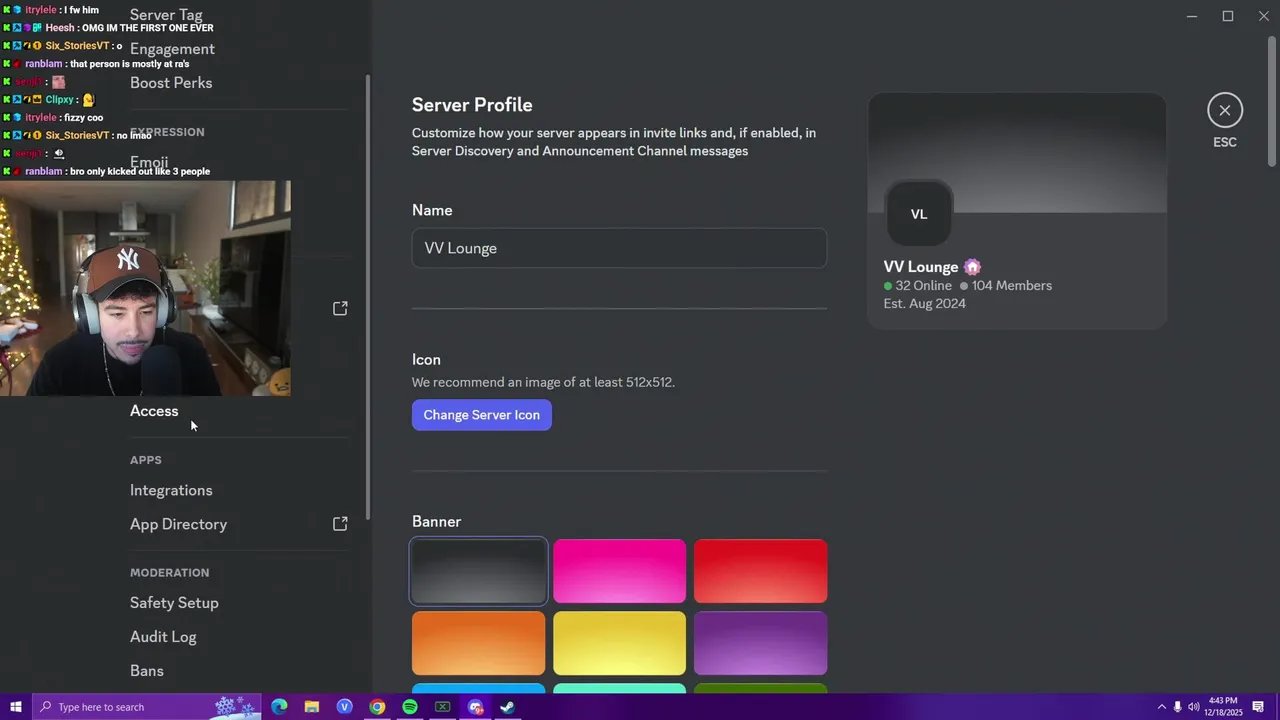Click the MODERATION section header
The image size is (1280, 720).
[x=169, y=573]
